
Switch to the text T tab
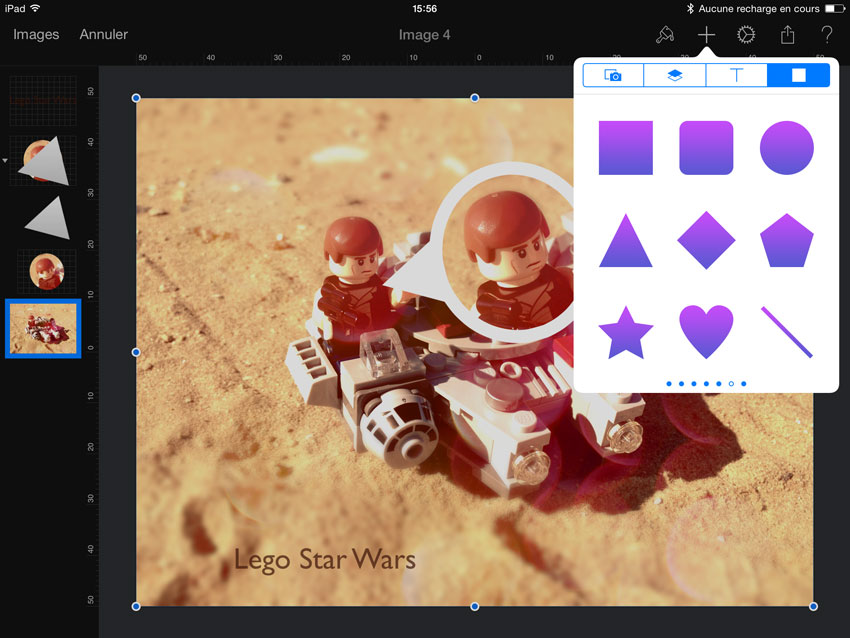(736, 75)
